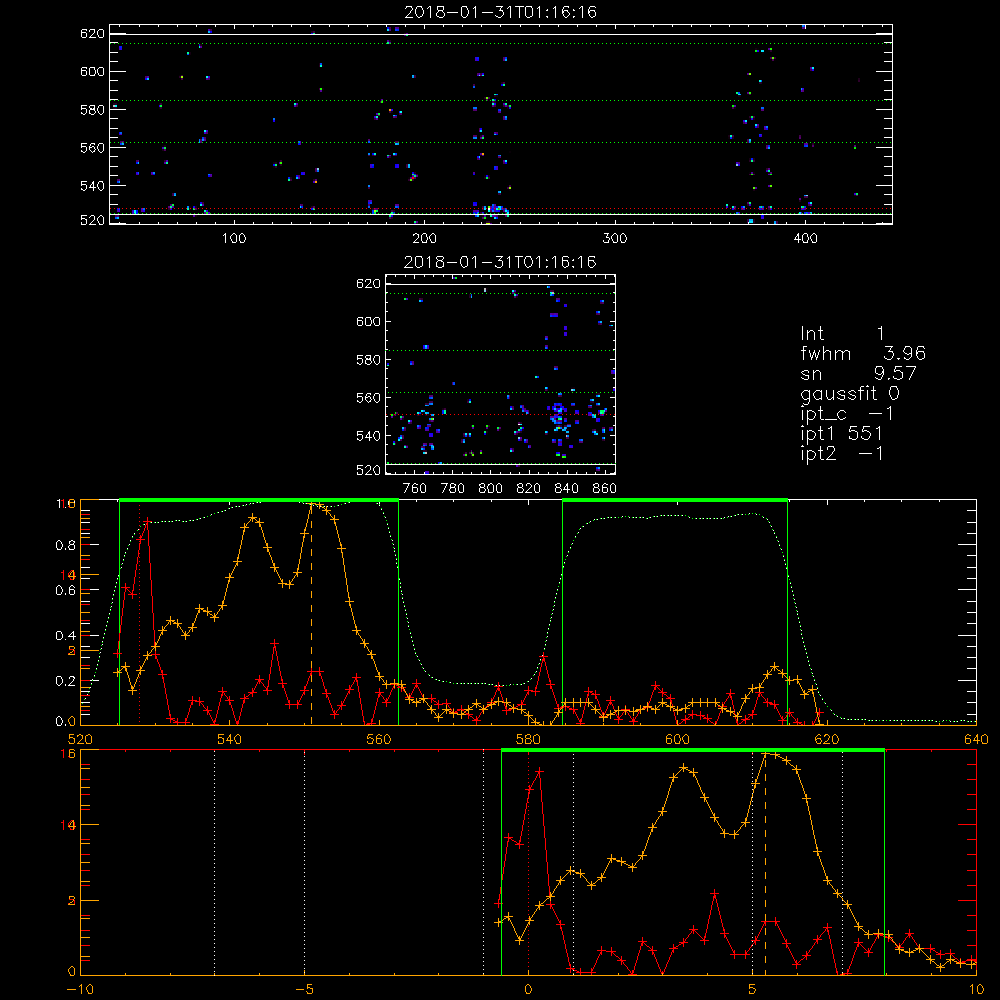Click y-axis label 620 on top image plot
The image size is (1000, 1000).
pos(92,34)
